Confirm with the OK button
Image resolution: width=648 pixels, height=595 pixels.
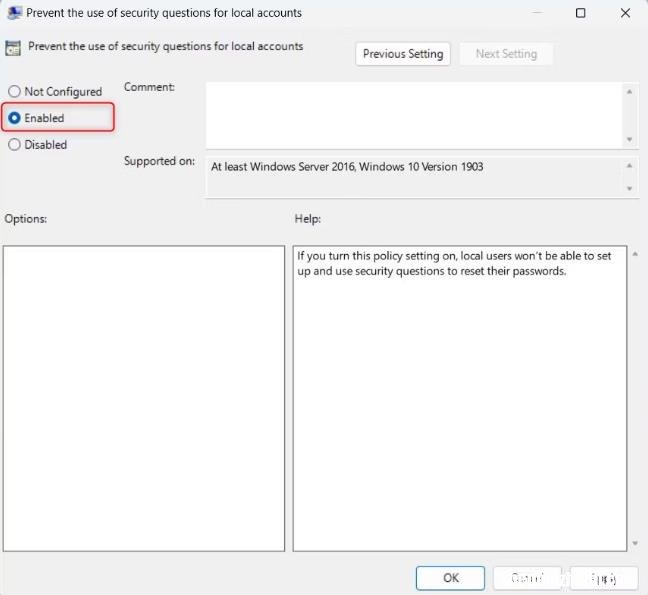(450, 578)
